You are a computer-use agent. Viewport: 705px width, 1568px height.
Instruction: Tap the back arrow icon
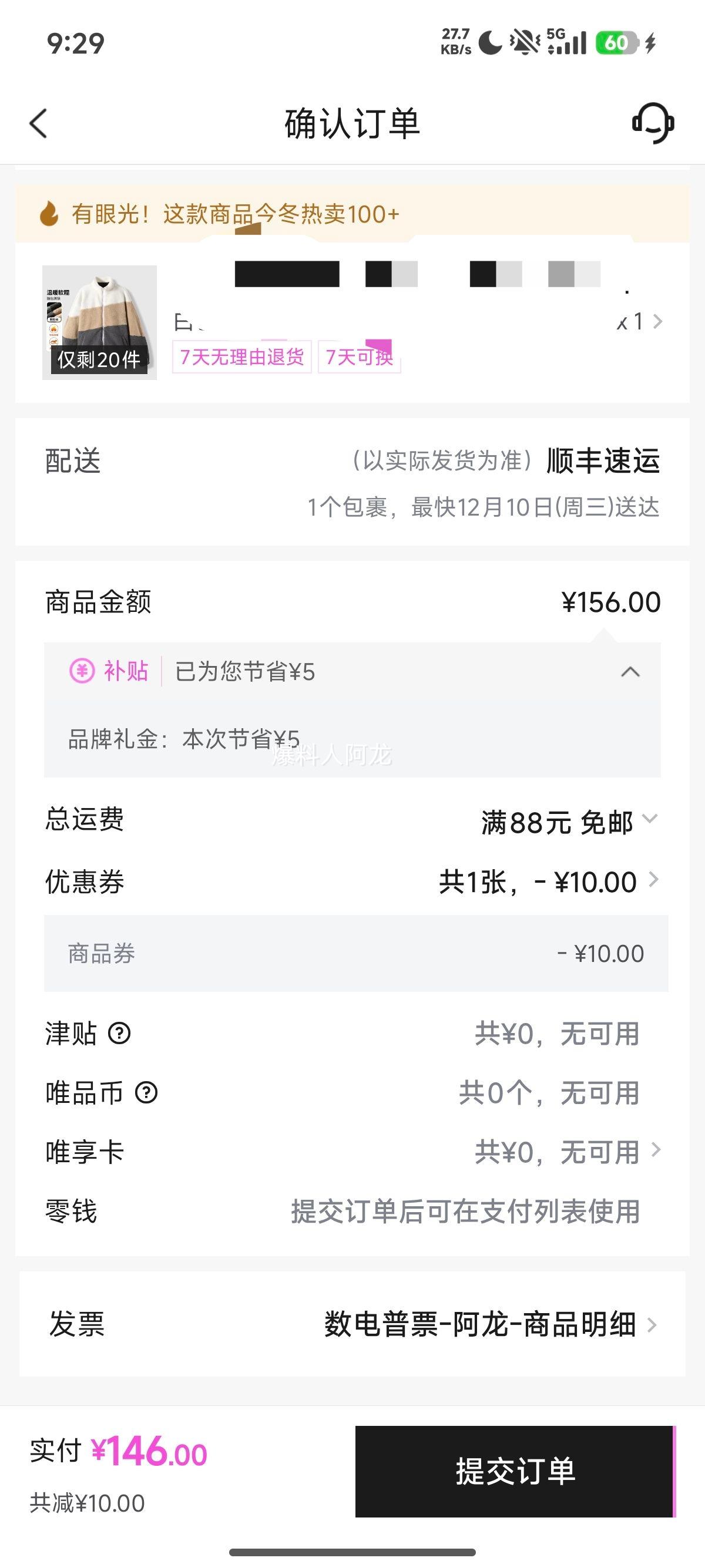38,123
